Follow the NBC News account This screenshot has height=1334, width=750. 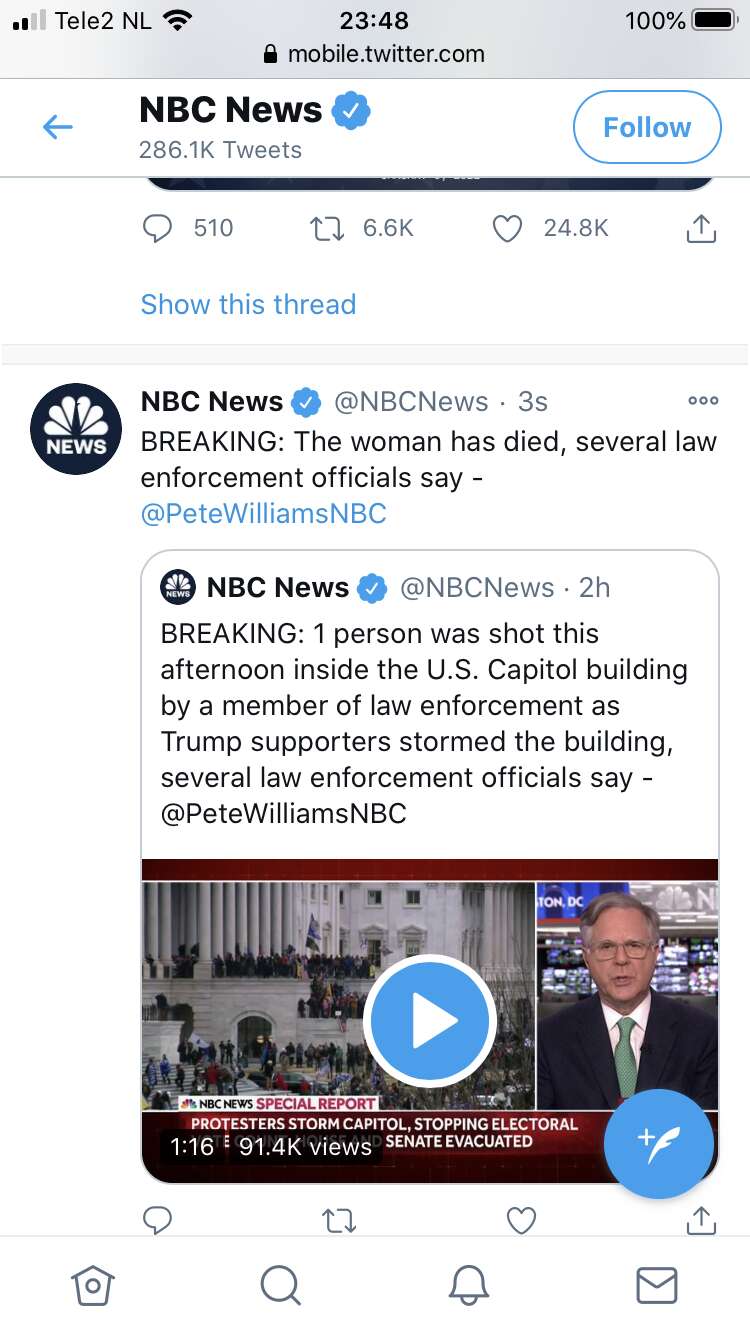tap(647, 127)
